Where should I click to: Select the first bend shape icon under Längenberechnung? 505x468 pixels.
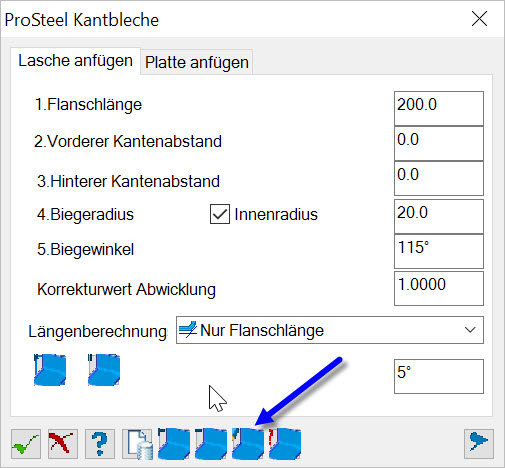(x=50, y=370)
